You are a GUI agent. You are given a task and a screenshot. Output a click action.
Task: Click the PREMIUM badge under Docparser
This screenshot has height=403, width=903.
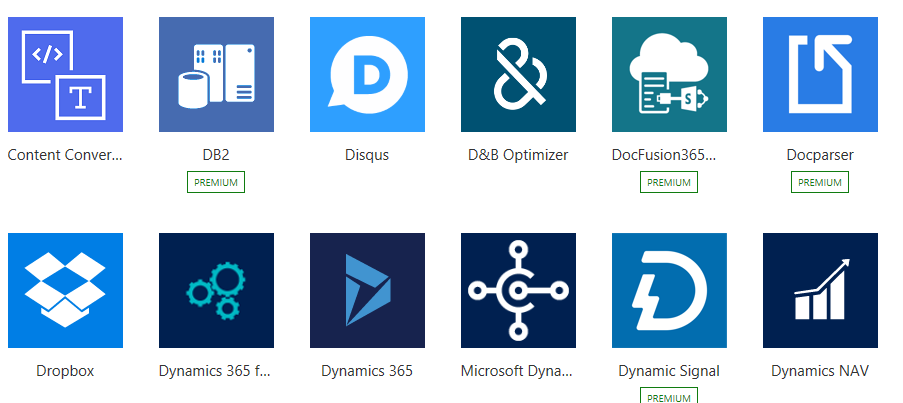click(819, 182)
